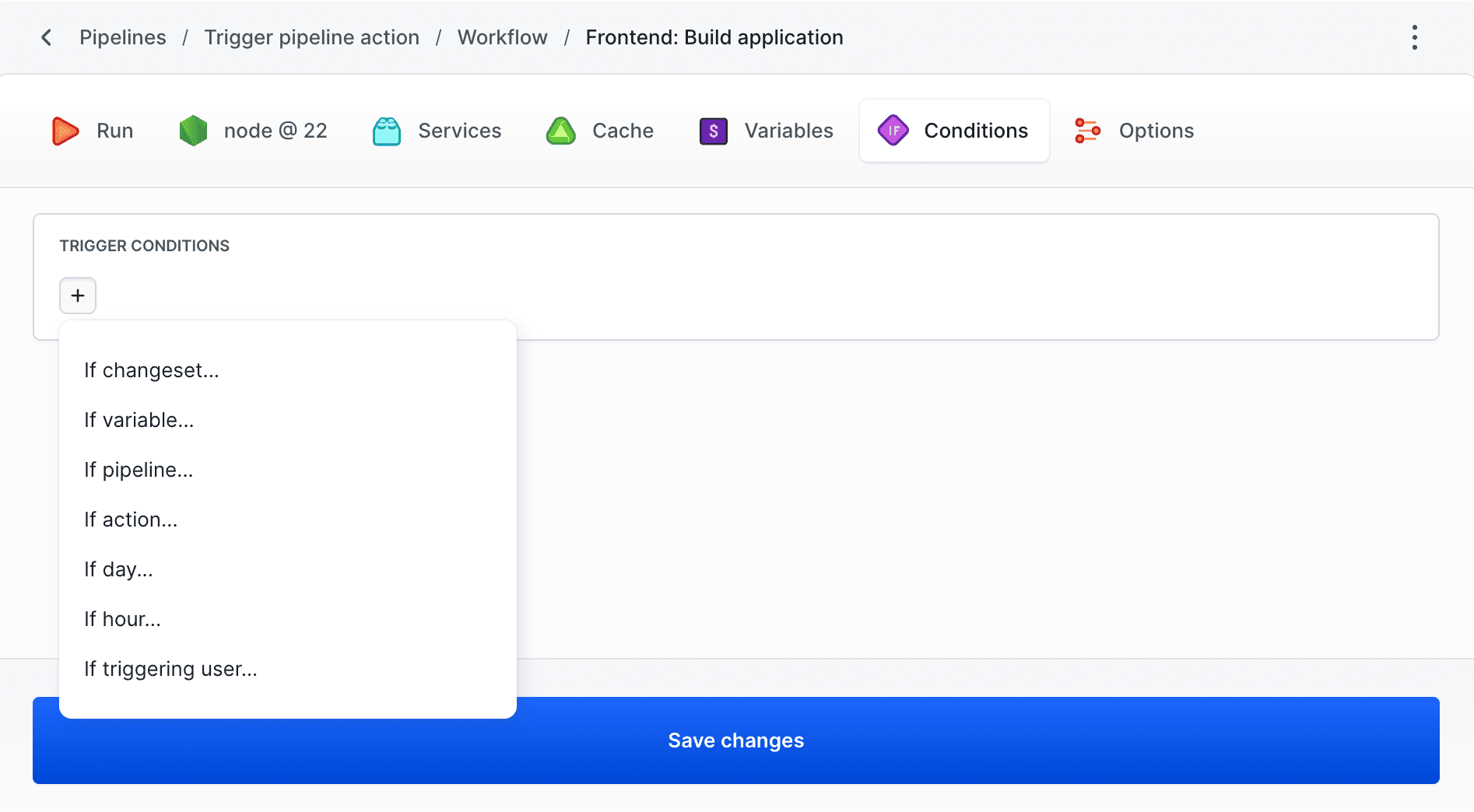Screen dimensions: 1474x812
Task: Pick 'If pipeline...' condition option
Action: [x=139, y=470]
